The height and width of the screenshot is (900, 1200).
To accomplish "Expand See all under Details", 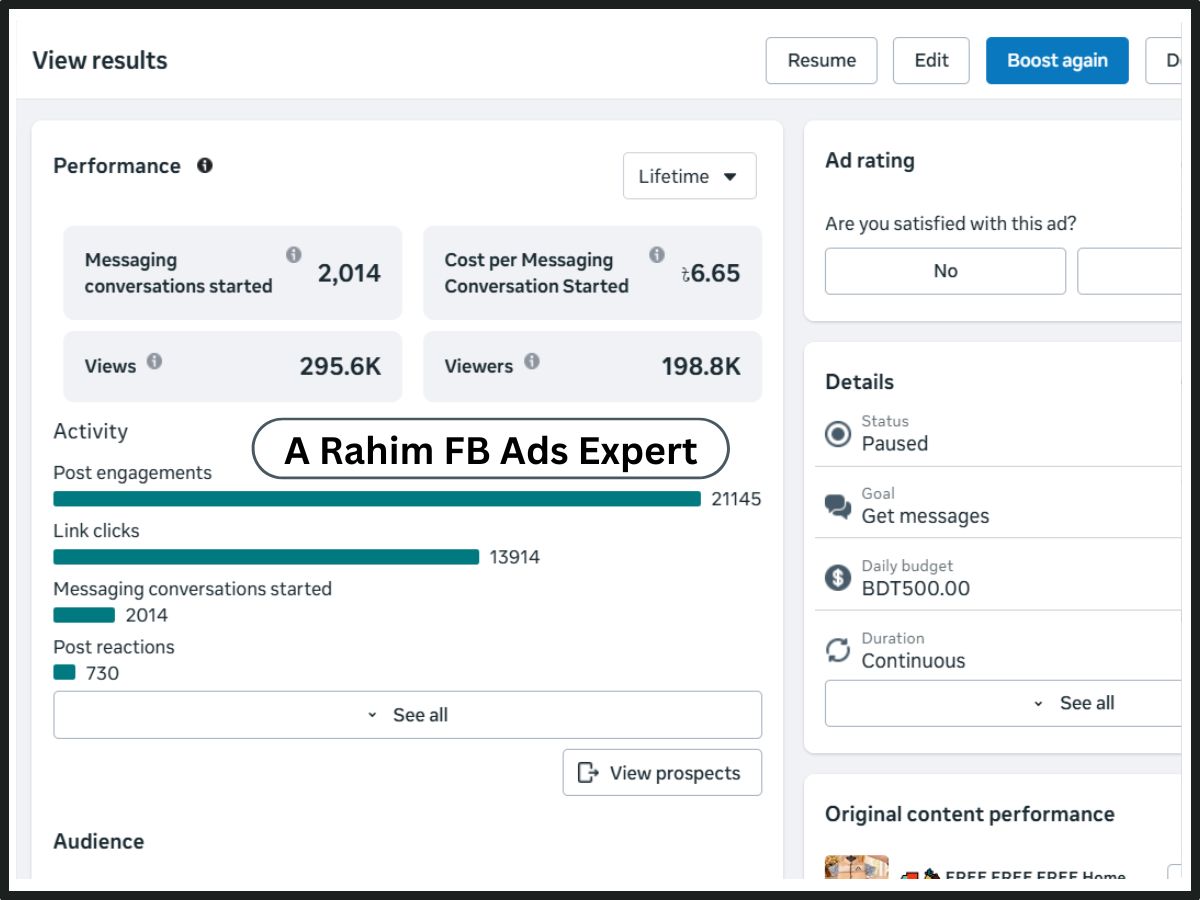I will 1003,703.
